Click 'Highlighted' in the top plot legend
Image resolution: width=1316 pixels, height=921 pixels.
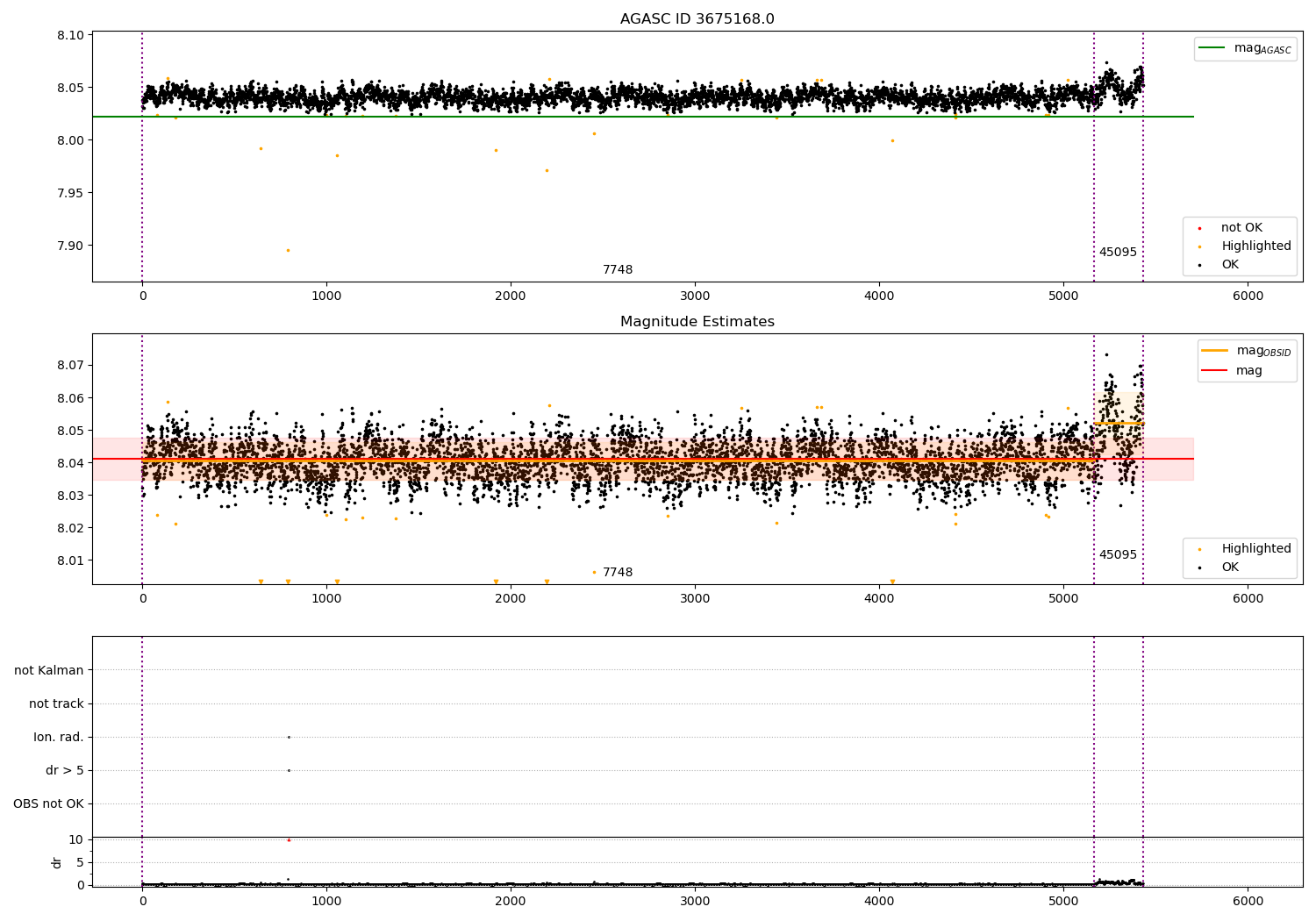coord(1256,246)
